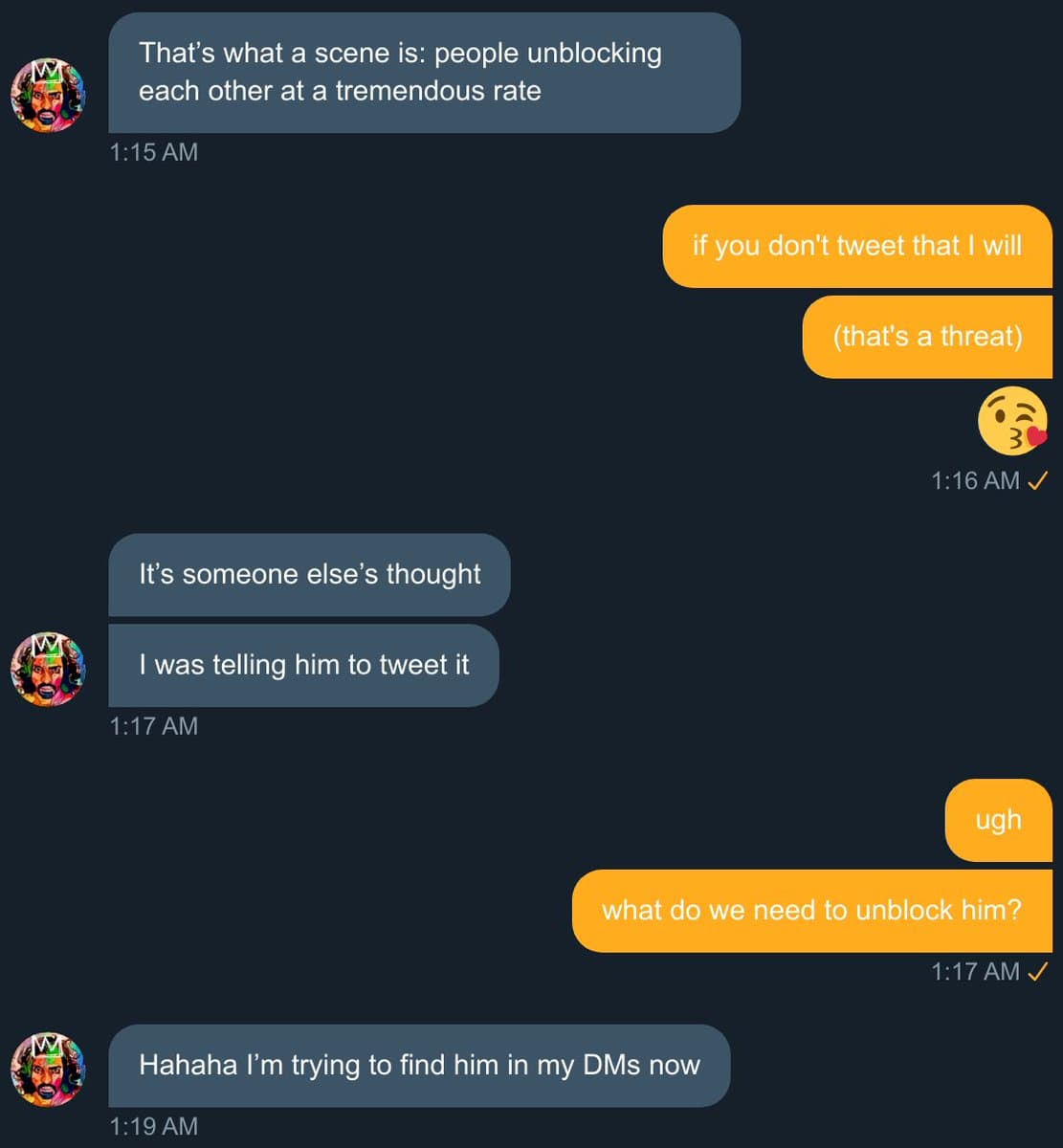Click the 1:19 AM timestamp
Viewport: 1063px width, 1148px height.
tap(154, 1126)
